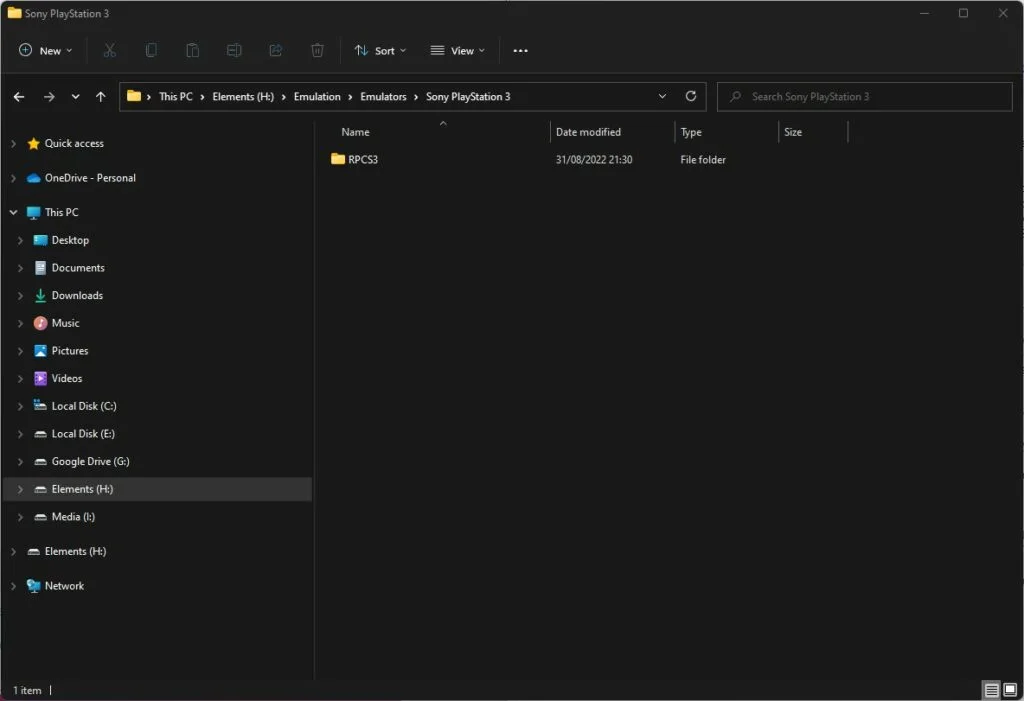Switch to details view status icon

[991, 690]
